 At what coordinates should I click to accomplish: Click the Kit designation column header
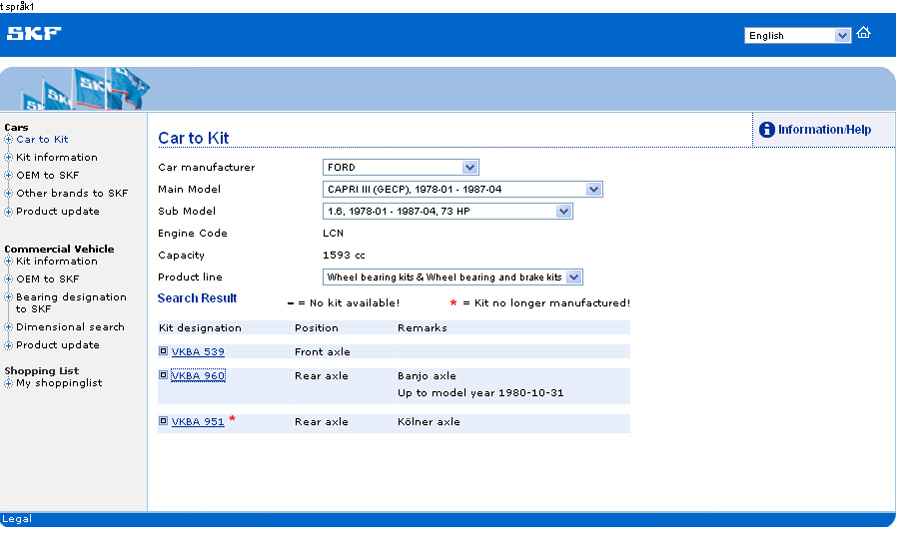(x=200, y=328)
